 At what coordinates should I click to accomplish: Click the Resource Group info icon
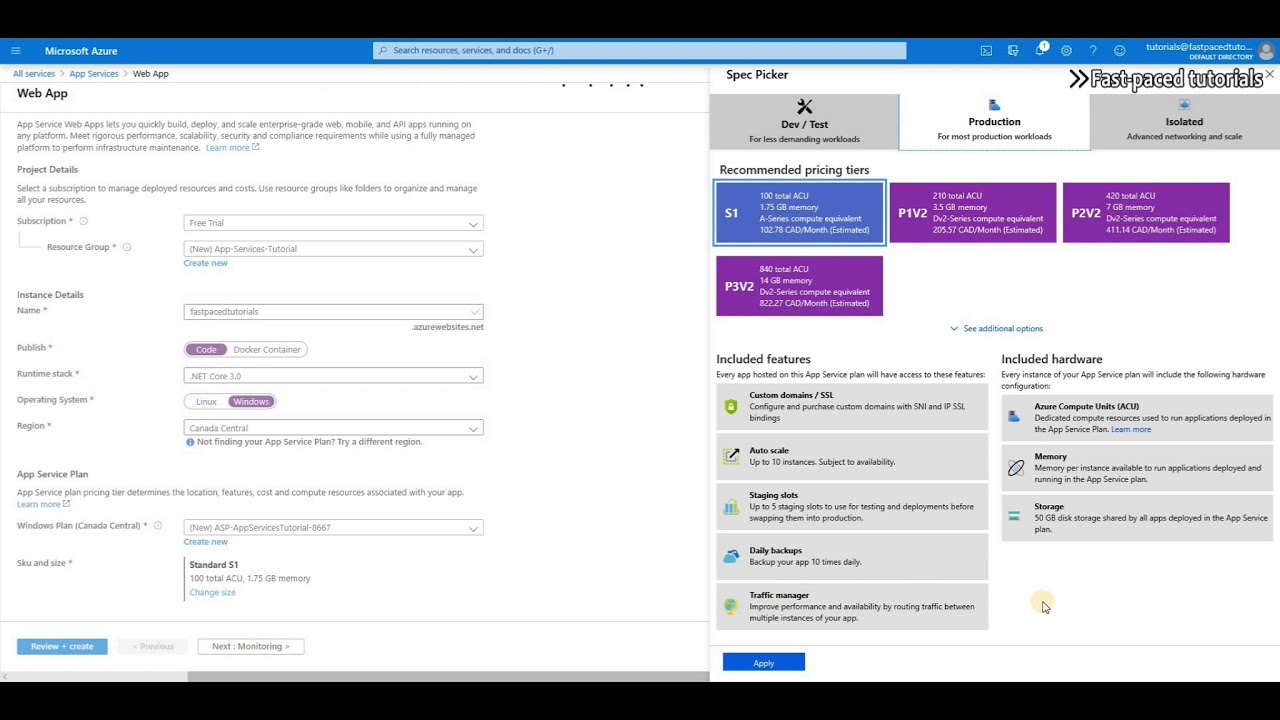(x=126, y=247)
